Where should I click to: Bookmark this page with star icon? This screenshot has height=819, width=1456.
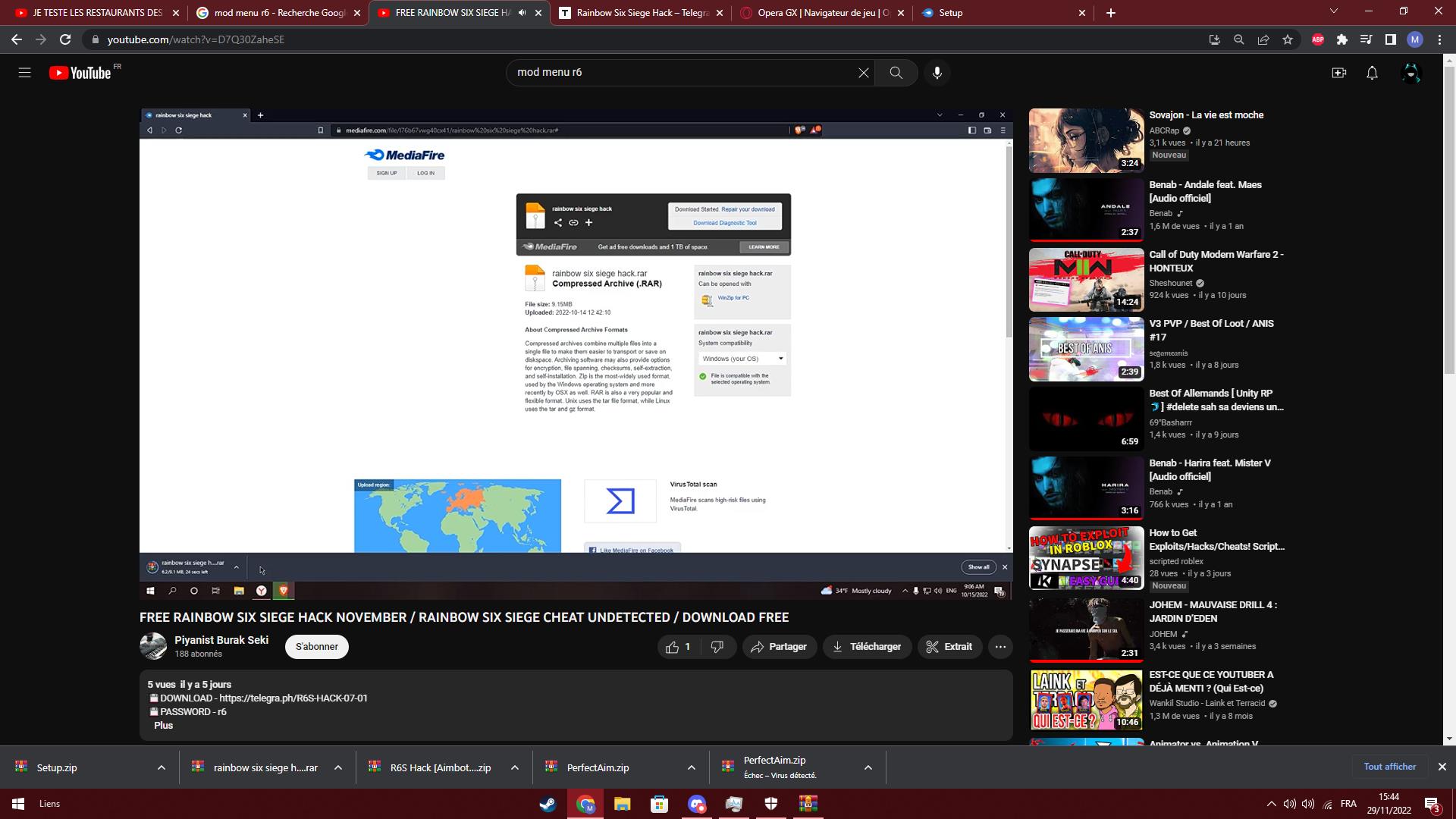pyautogui.click(x=1288, y=39)
